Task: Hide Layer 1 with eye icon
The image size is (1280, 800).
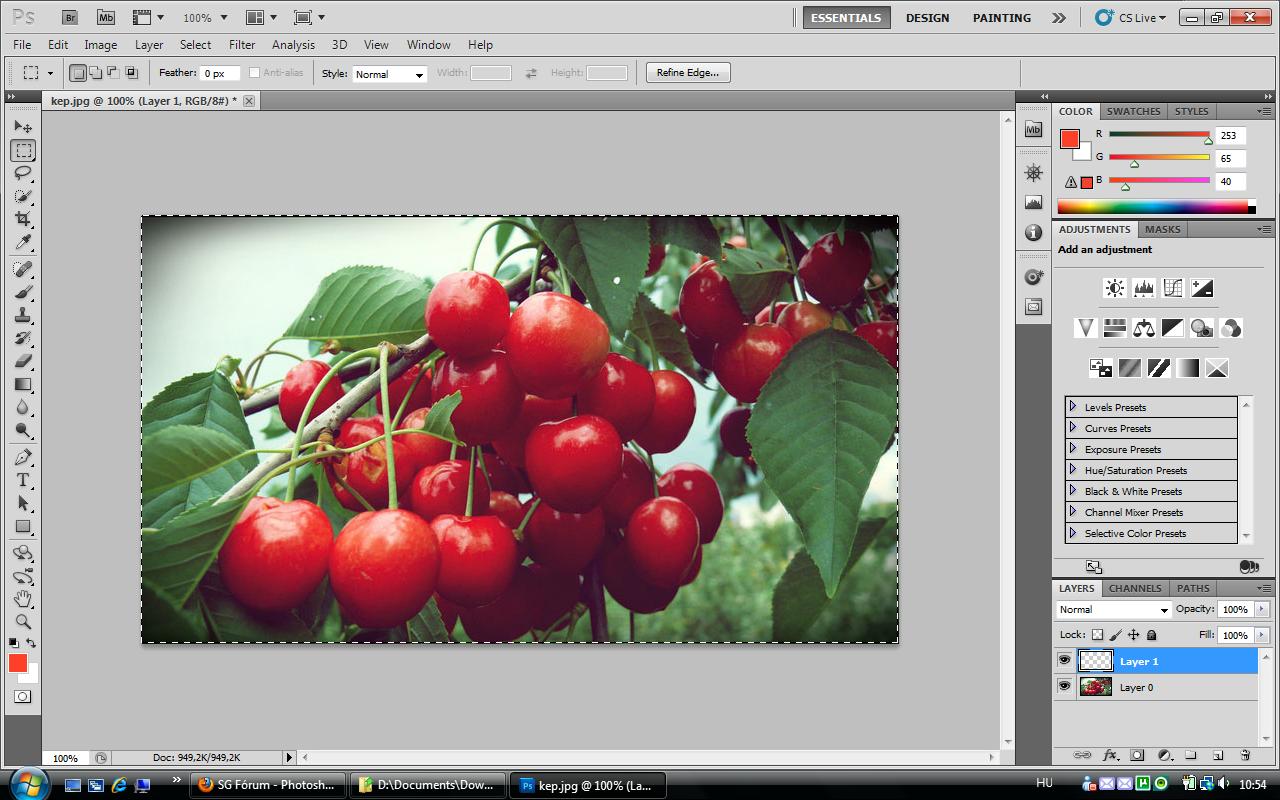Action: tap(1064, 660)
